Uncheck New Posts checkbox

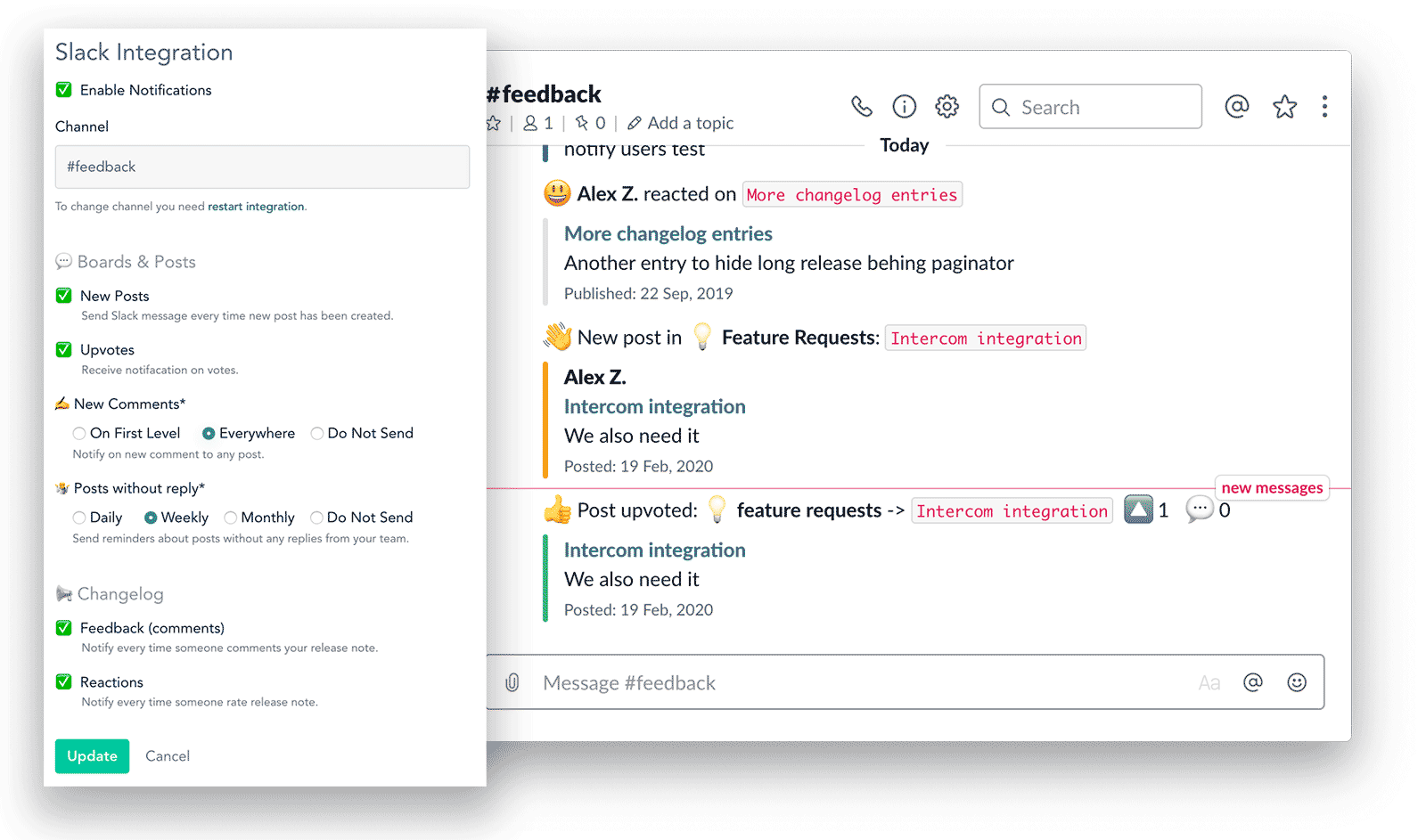(x=64, y=296)
